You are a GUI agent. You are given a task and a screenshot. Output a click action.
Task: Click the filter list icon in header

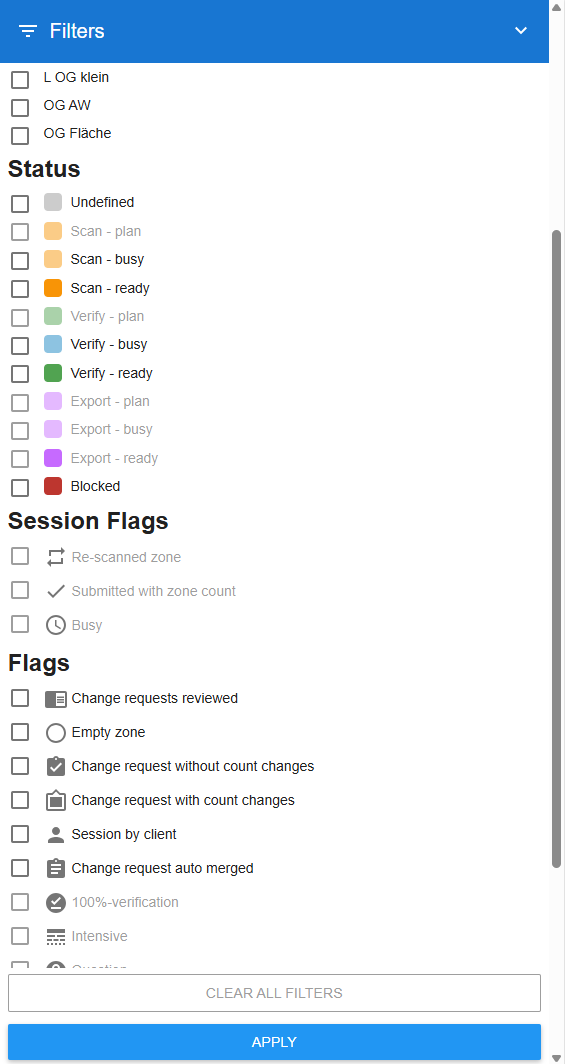coord(28,31)
